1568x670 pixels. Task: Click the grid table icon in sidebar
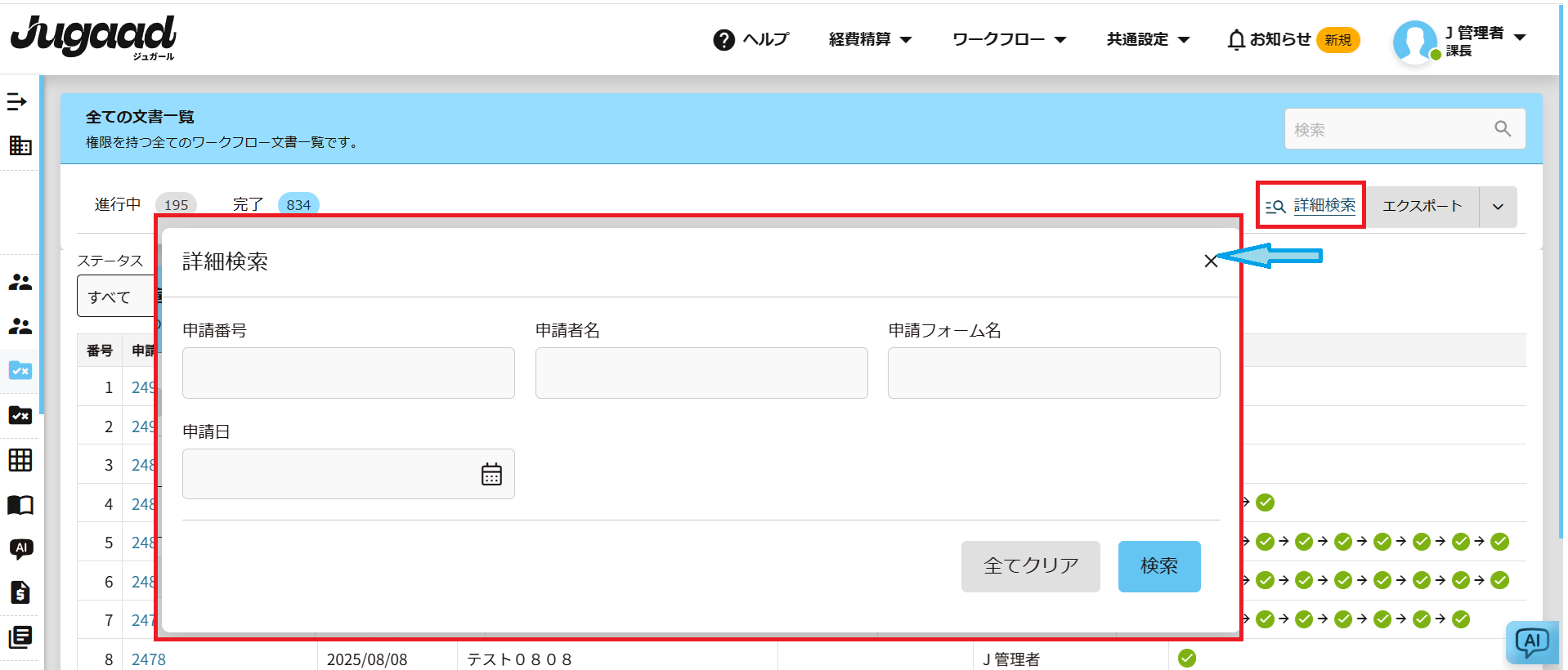point(20,460)
